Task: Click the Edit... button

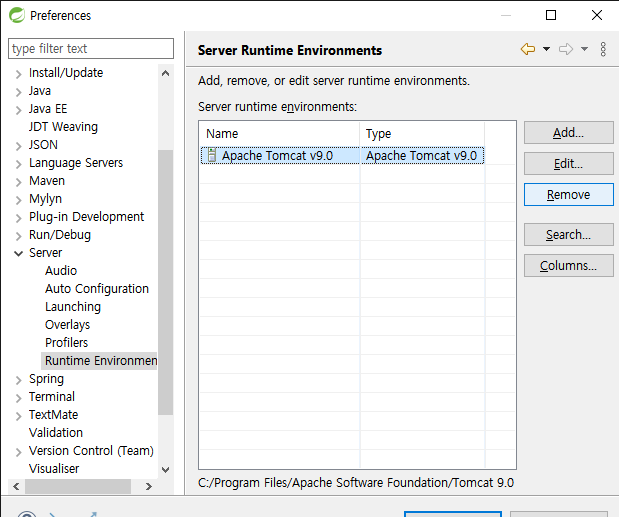Action: click(568, 163)
